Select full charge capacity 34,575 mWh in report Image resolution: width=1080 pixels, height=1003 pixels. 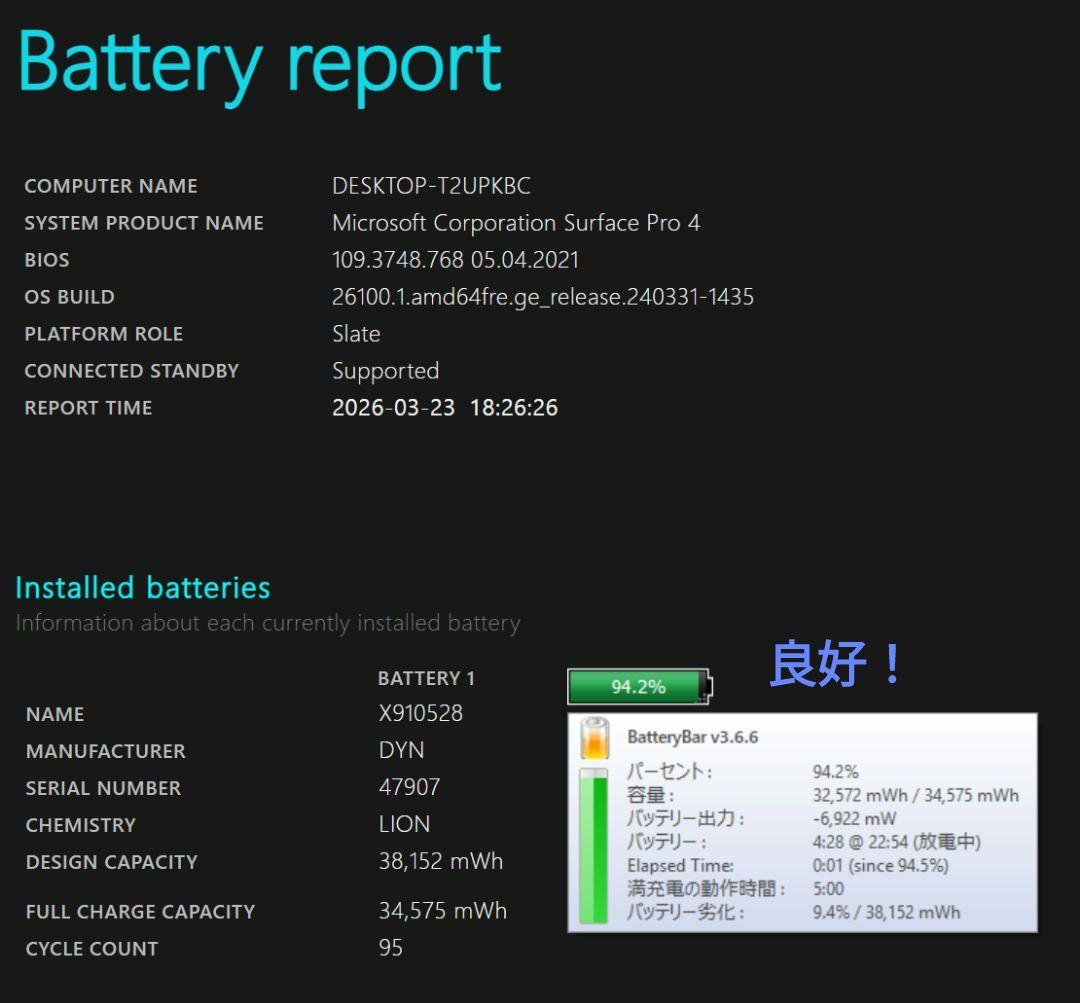(443, 911)
